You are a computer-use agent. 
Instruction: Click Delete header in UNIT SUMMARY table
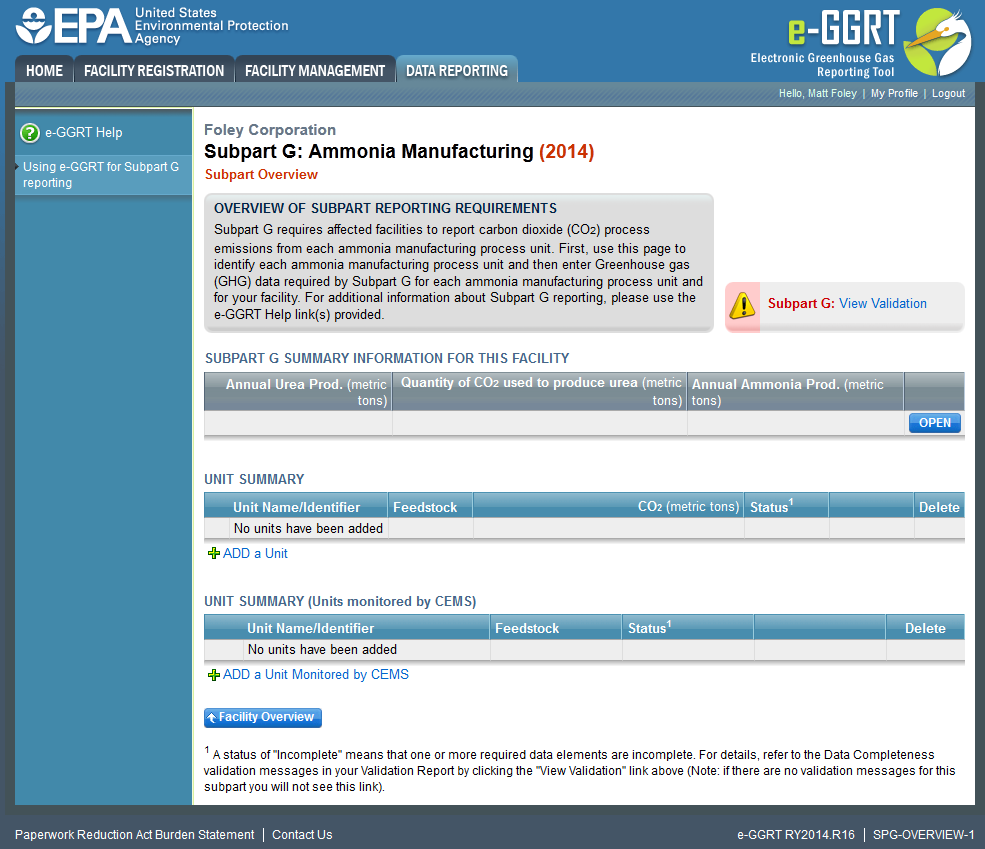(939, 507)
